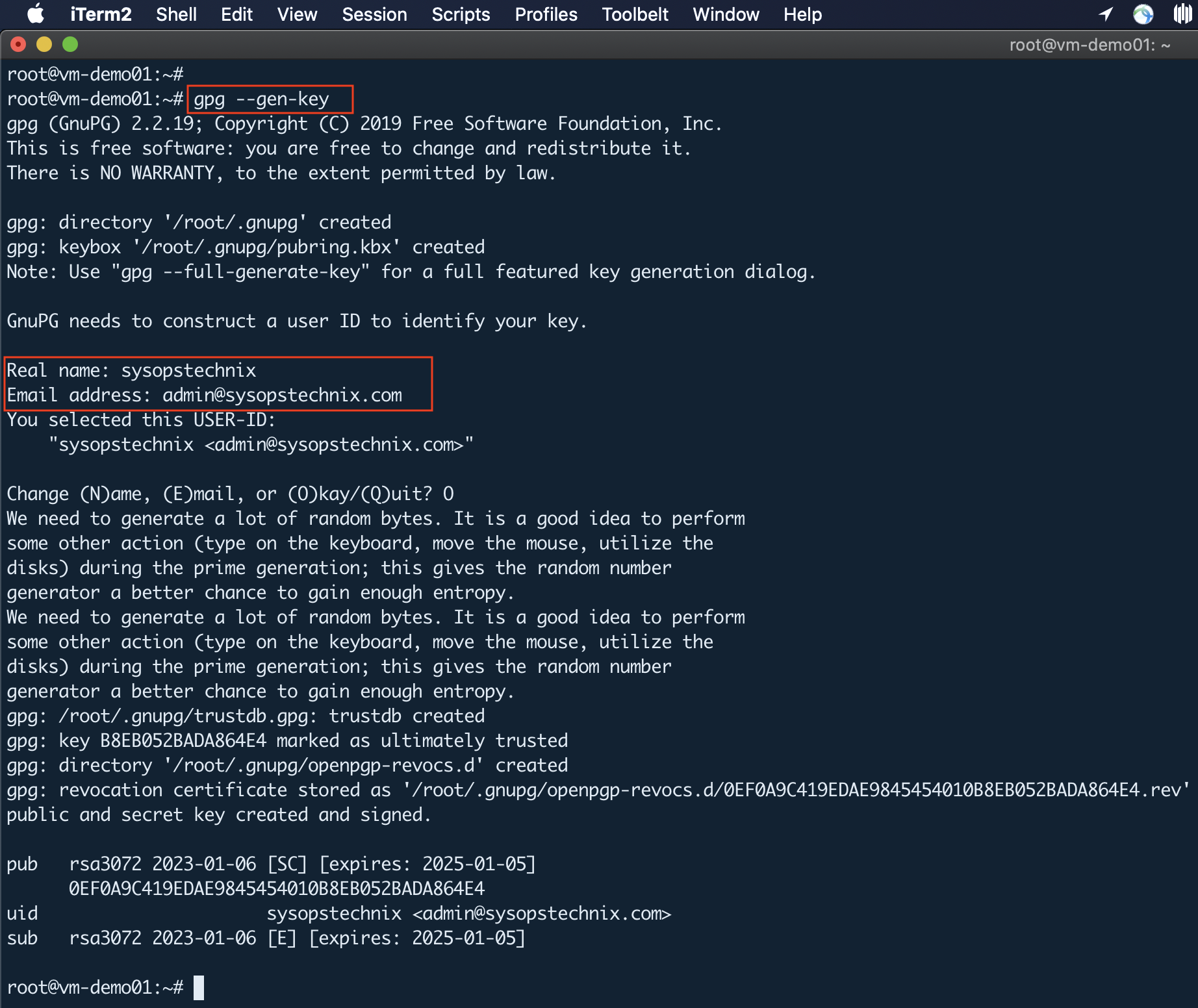Viewport: 1198px width, 1008px height.
Task: Click the keybox pubring.kbx created line
Action: coord(246,247)
